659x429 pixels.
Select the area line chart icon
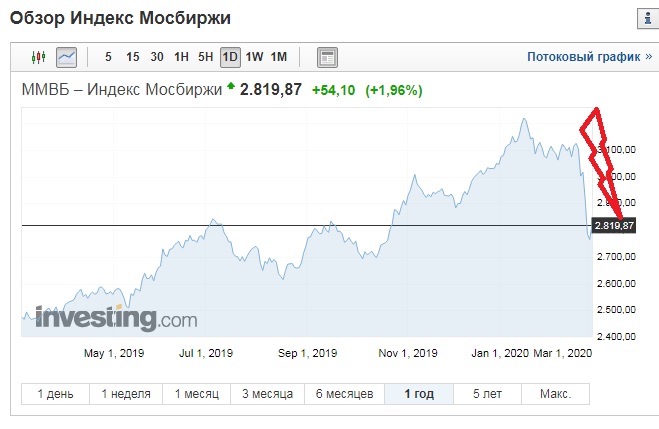coord(67,57)
